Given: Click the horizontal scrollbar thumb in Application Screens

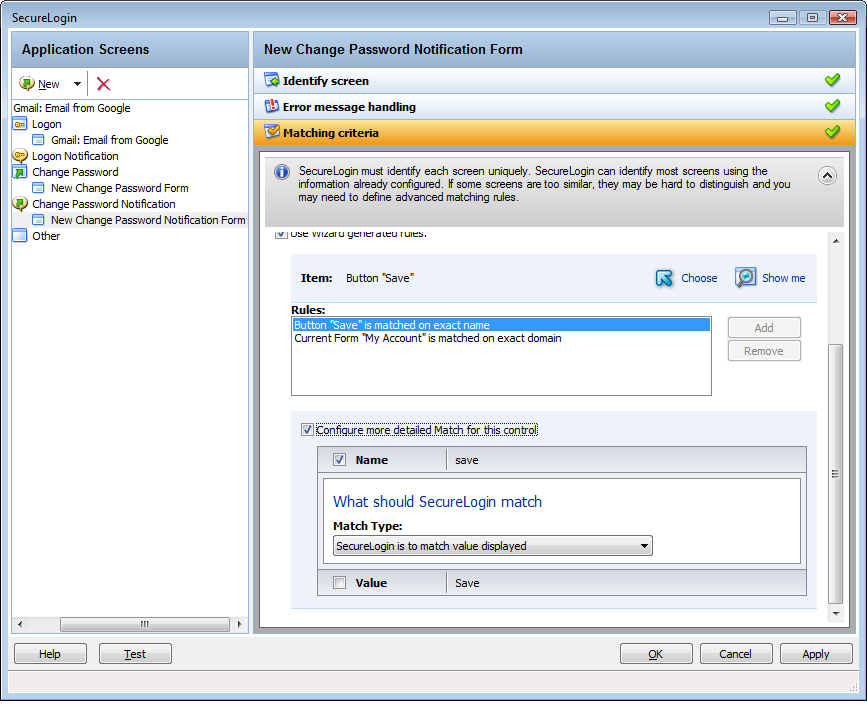Looking at the screenshot, I should point(145,624).
